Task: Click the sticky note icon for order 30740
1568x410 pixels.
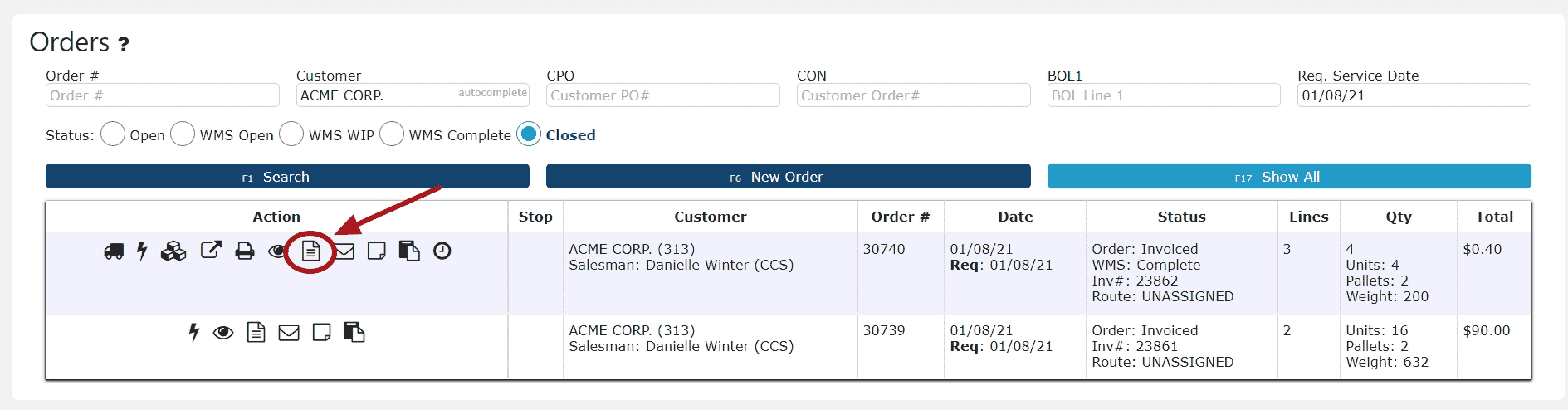Action: (377, 251)
